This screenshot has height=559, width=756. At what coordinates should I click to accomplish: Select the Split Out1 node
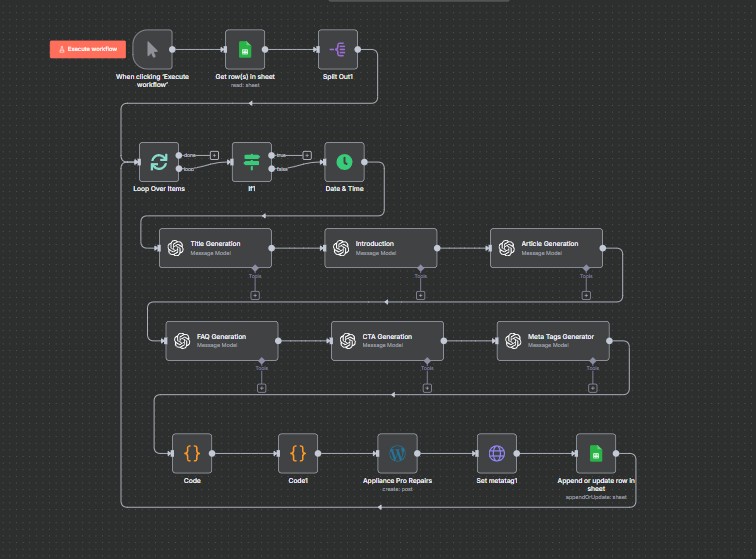click(338, 48)
